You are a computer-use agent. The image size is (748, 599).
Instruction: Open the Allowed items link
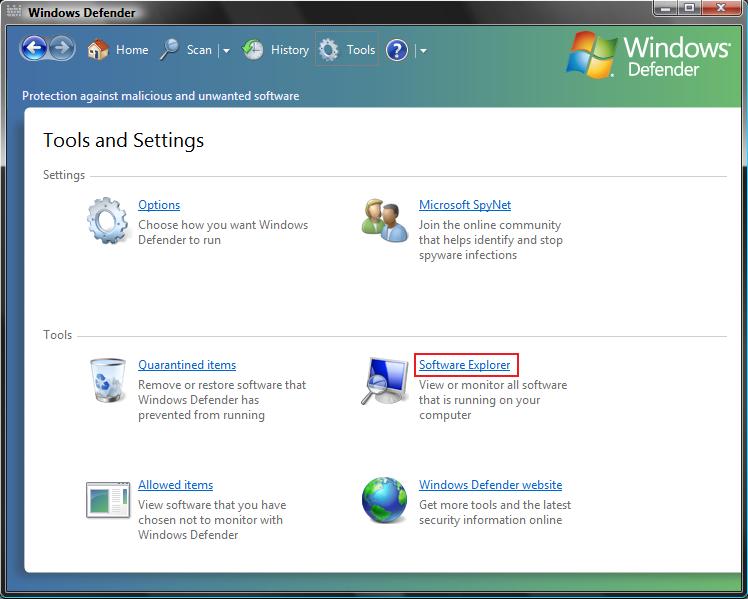[x=176, y=485]
